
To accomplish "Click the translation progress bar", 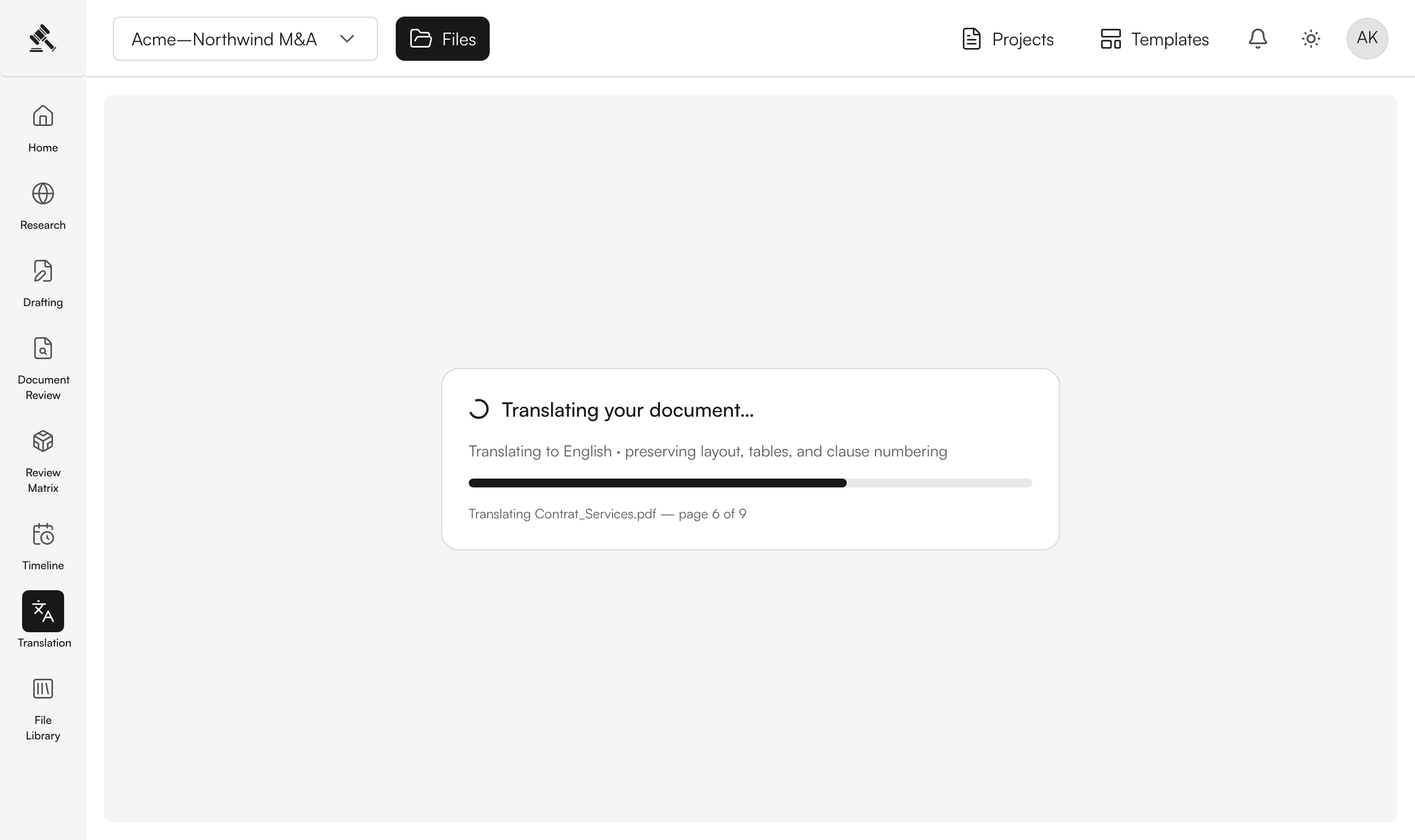I will pos(751,483).
